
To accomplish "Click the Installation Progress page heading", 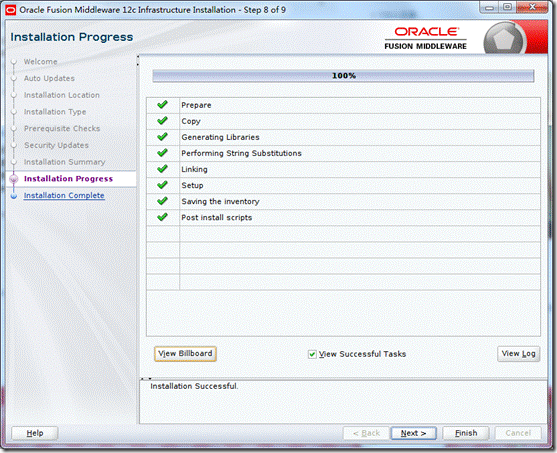I will tap(71, 37).
